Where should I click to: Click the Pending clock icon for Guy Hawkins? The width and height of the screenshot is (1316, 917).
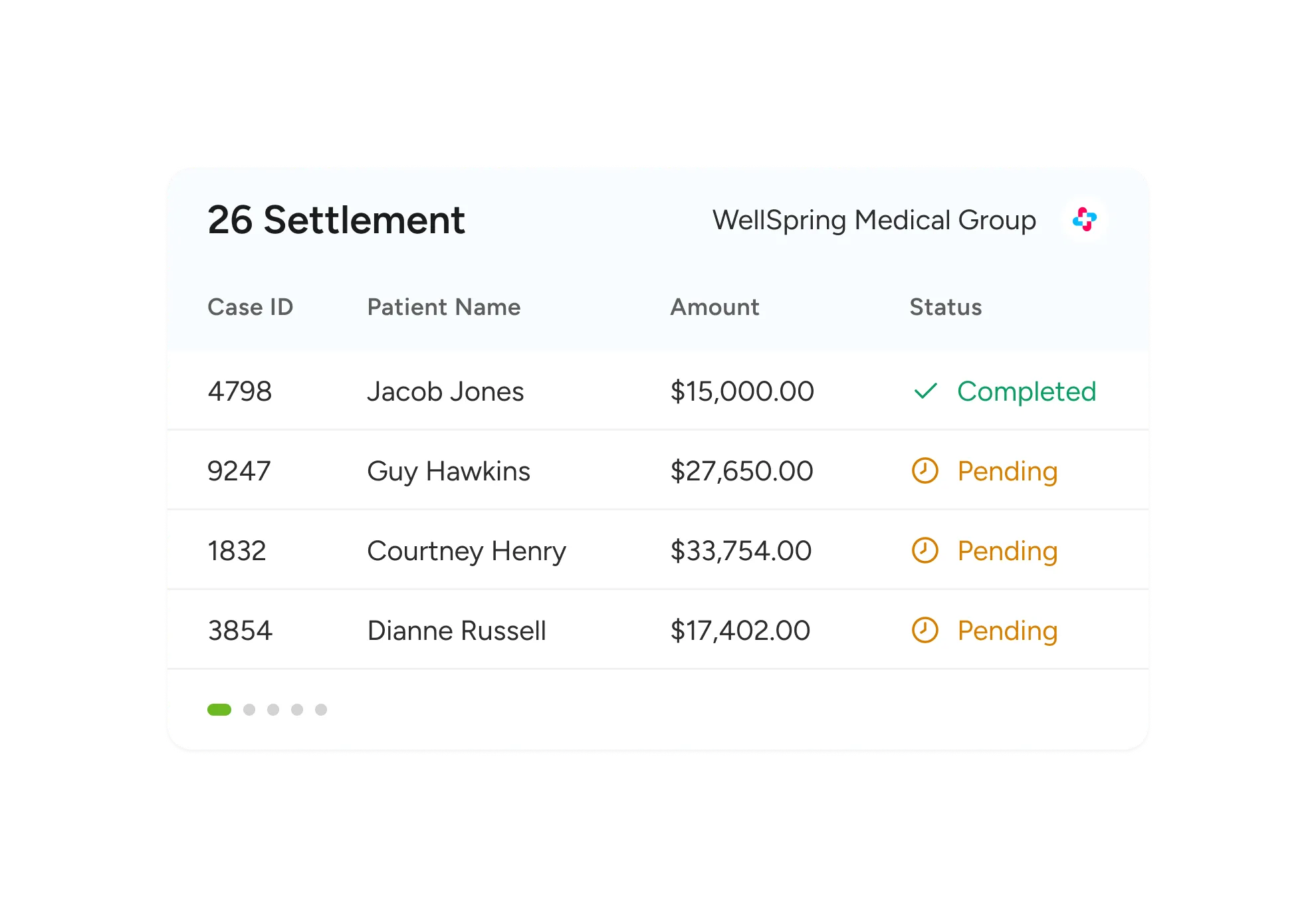(x=925, y=470)
